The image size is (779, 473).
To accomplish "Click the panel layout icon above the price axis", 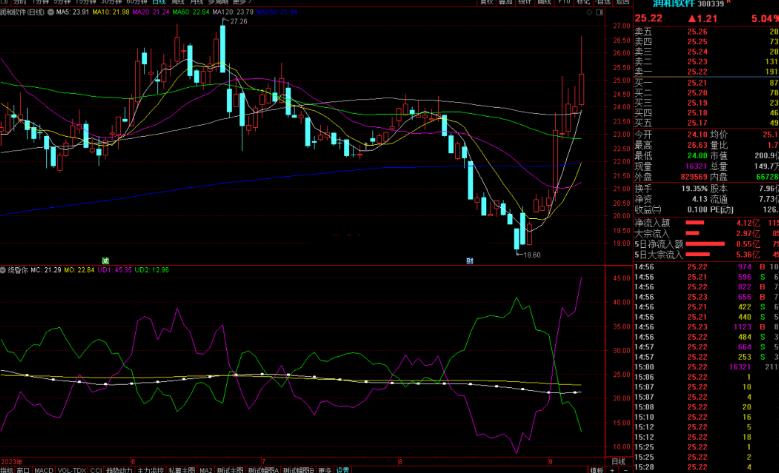I will coord(600,12).
